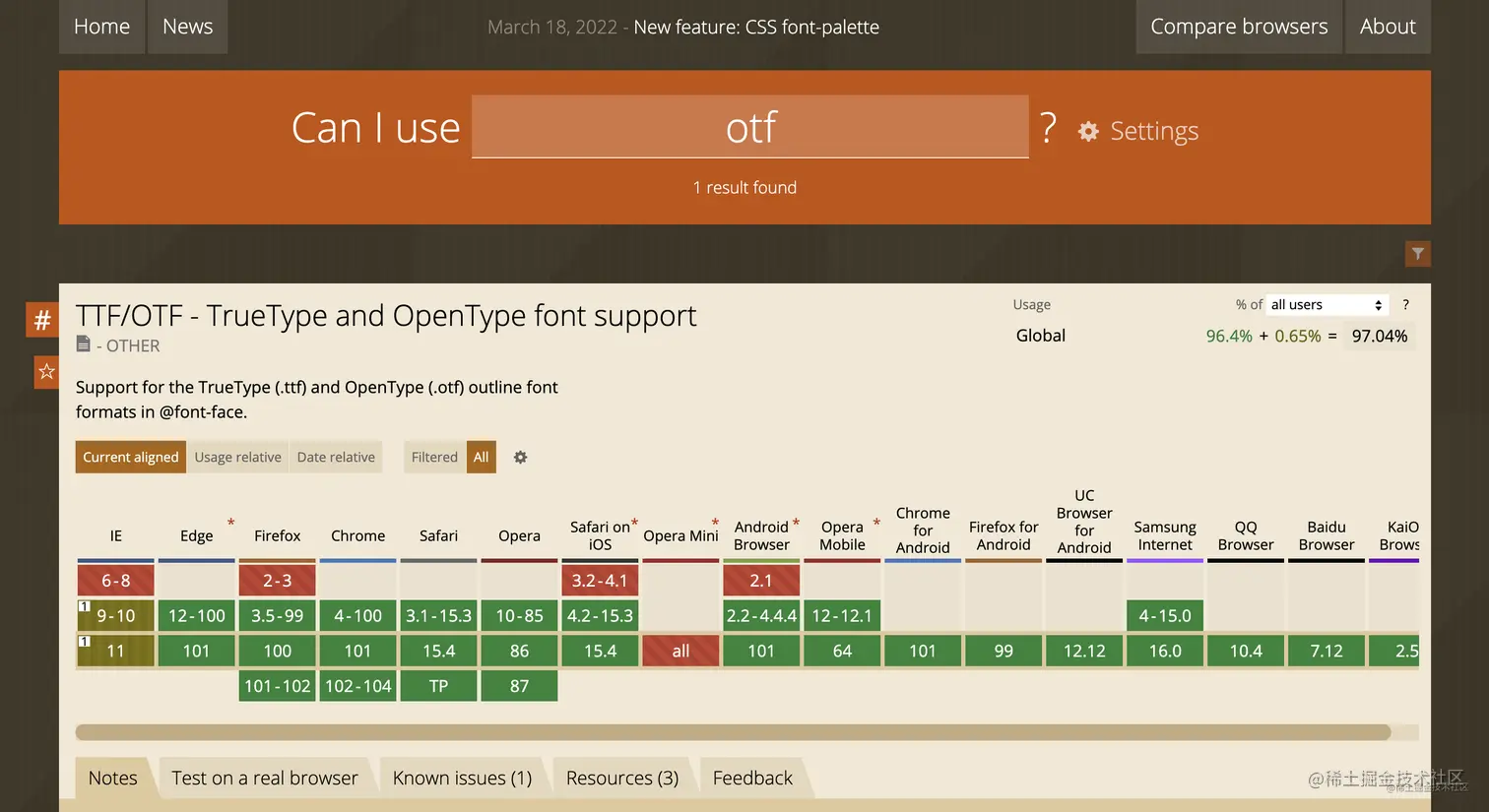Open the Feedback tab
The width and height of the screenshot is (1489, 812).
point(752,778)
